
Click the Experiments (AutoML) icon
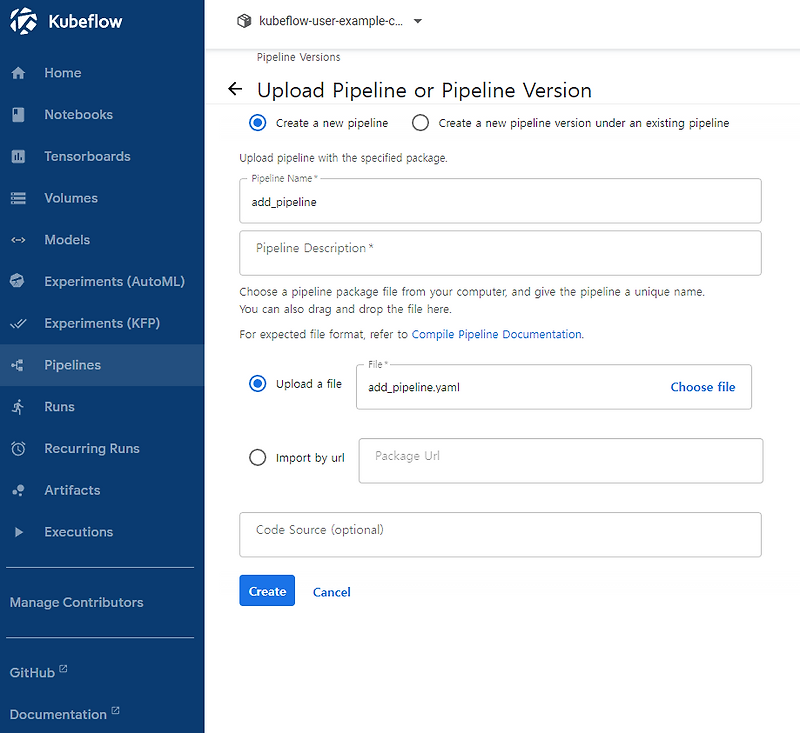pyautogui.click(x=18, y=282)
